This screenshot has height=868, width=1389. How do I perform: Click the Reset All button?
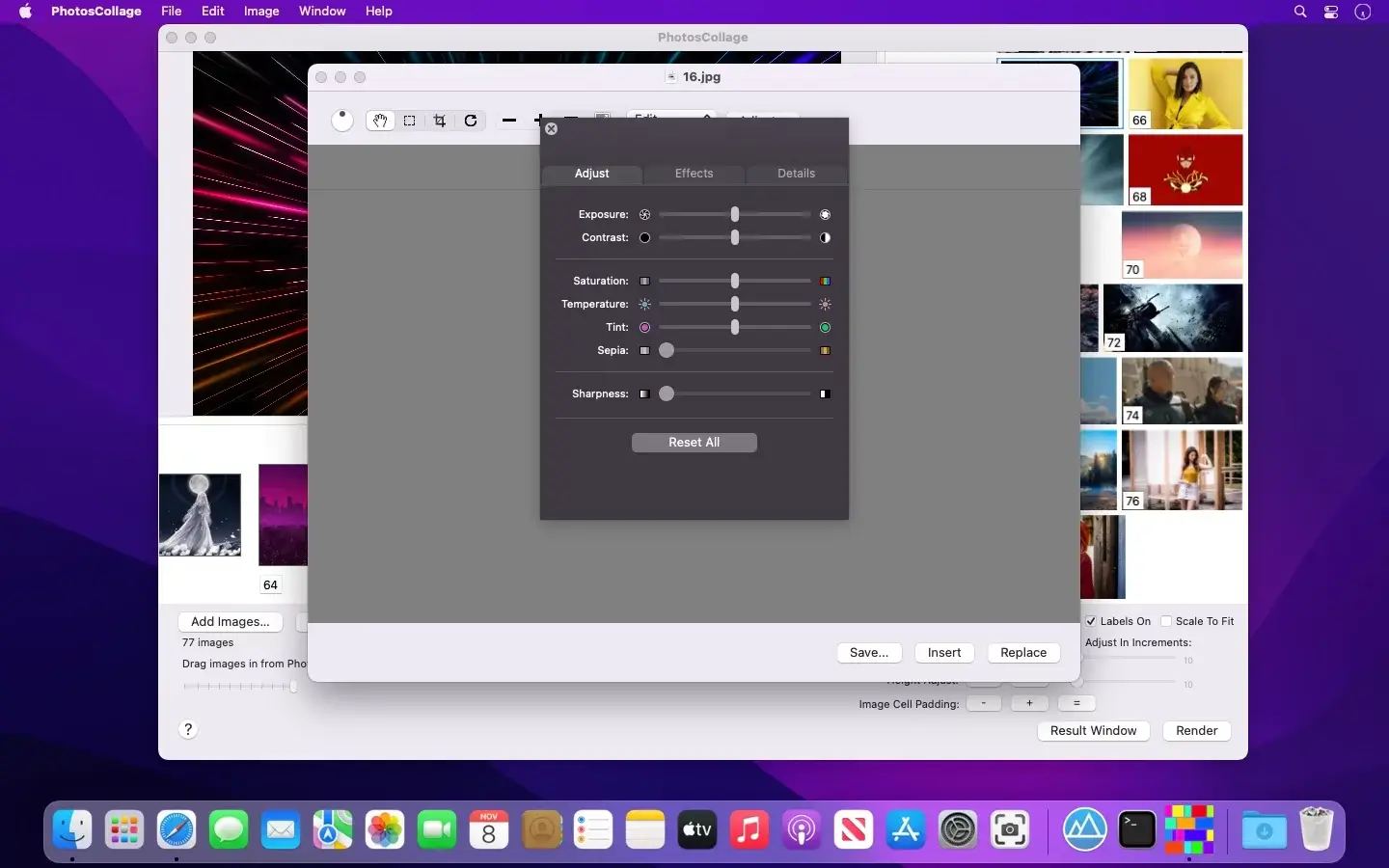(694, 442)
